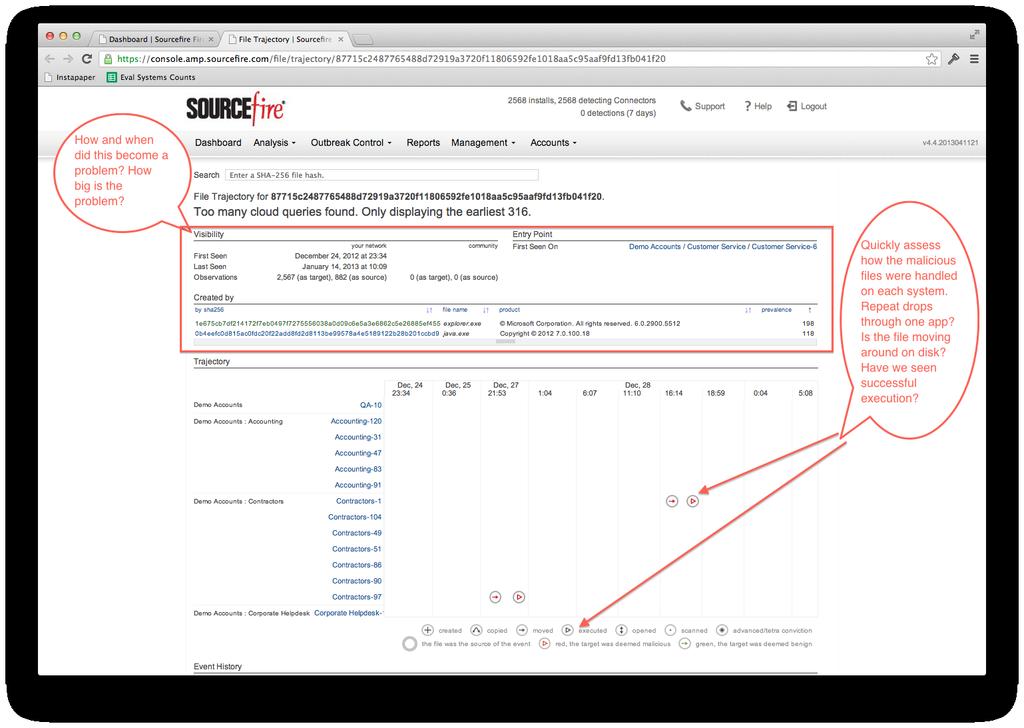Open the QA-10 computer link
This screenshot has height=728, width=1024.
click(371, 405)
